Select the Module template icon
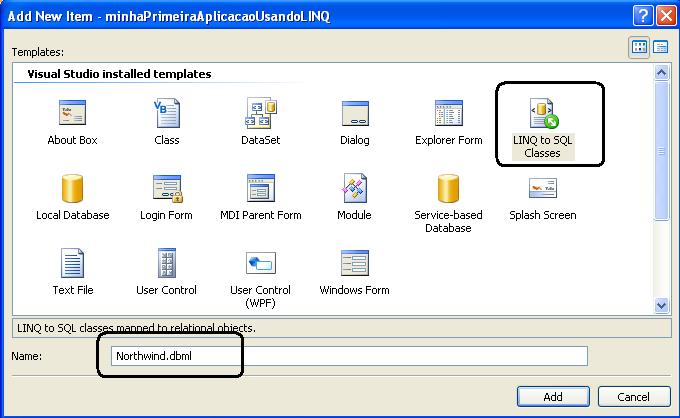Viewport: 680px width, 418px height. pos(355,188)
